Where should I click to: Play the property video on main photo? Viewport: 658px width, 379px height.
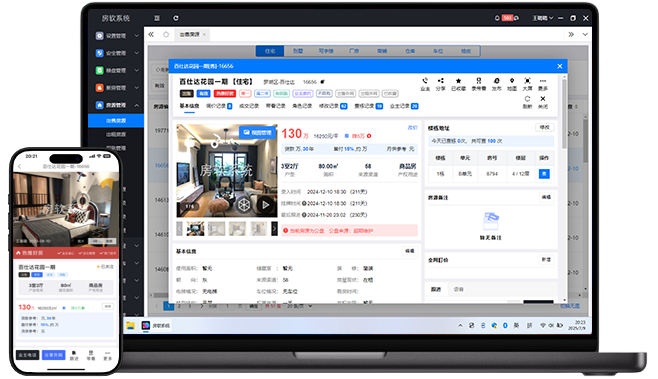click(265, 205)
